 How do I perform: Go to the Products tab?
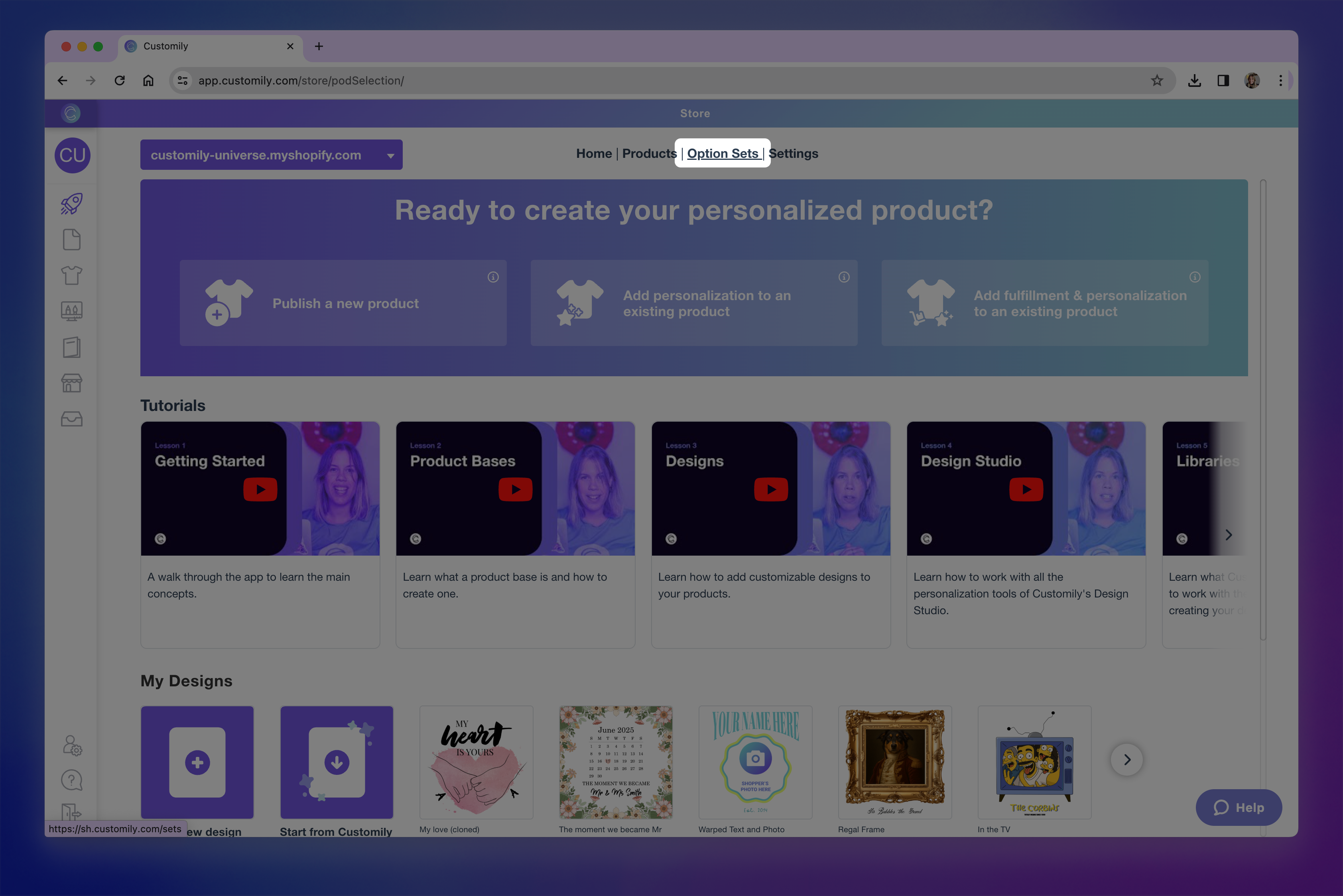[x=649, y=154]
